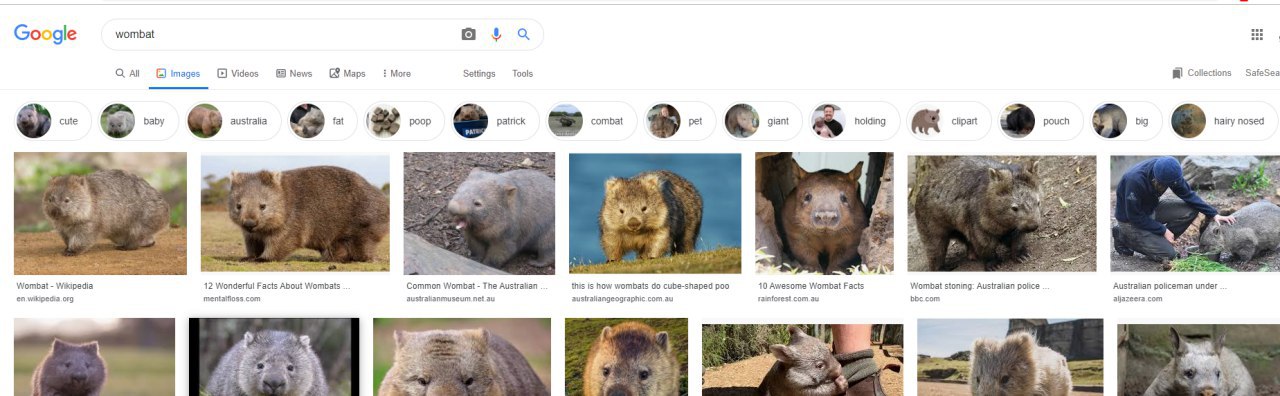Open the Australian policeman aljazeera image

tap(1195, 213)
